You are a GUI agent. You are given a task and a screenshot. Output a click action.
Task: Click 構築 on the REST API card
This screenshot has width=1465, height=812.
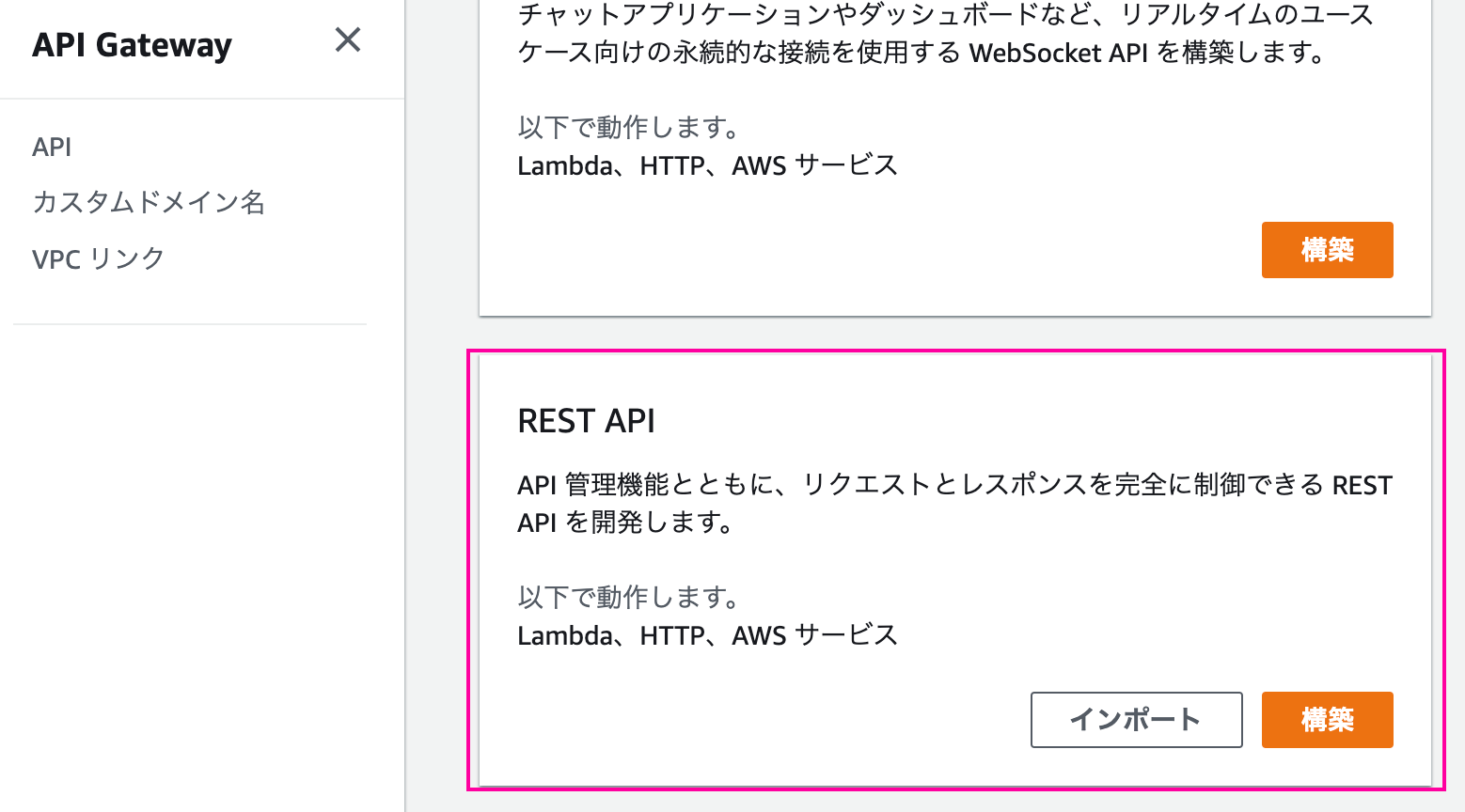(x=1327, y=720)
